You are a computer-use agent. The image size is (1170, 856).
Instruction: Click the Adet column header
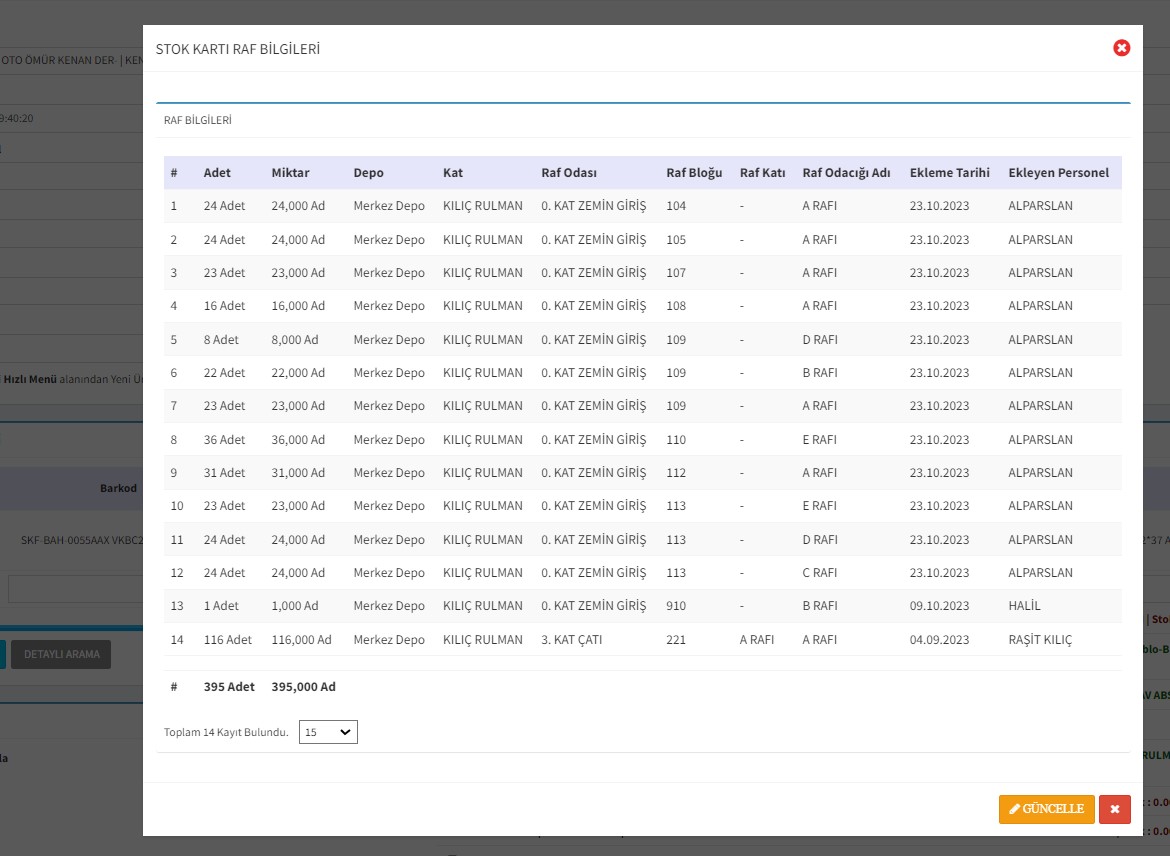[217, 173]
